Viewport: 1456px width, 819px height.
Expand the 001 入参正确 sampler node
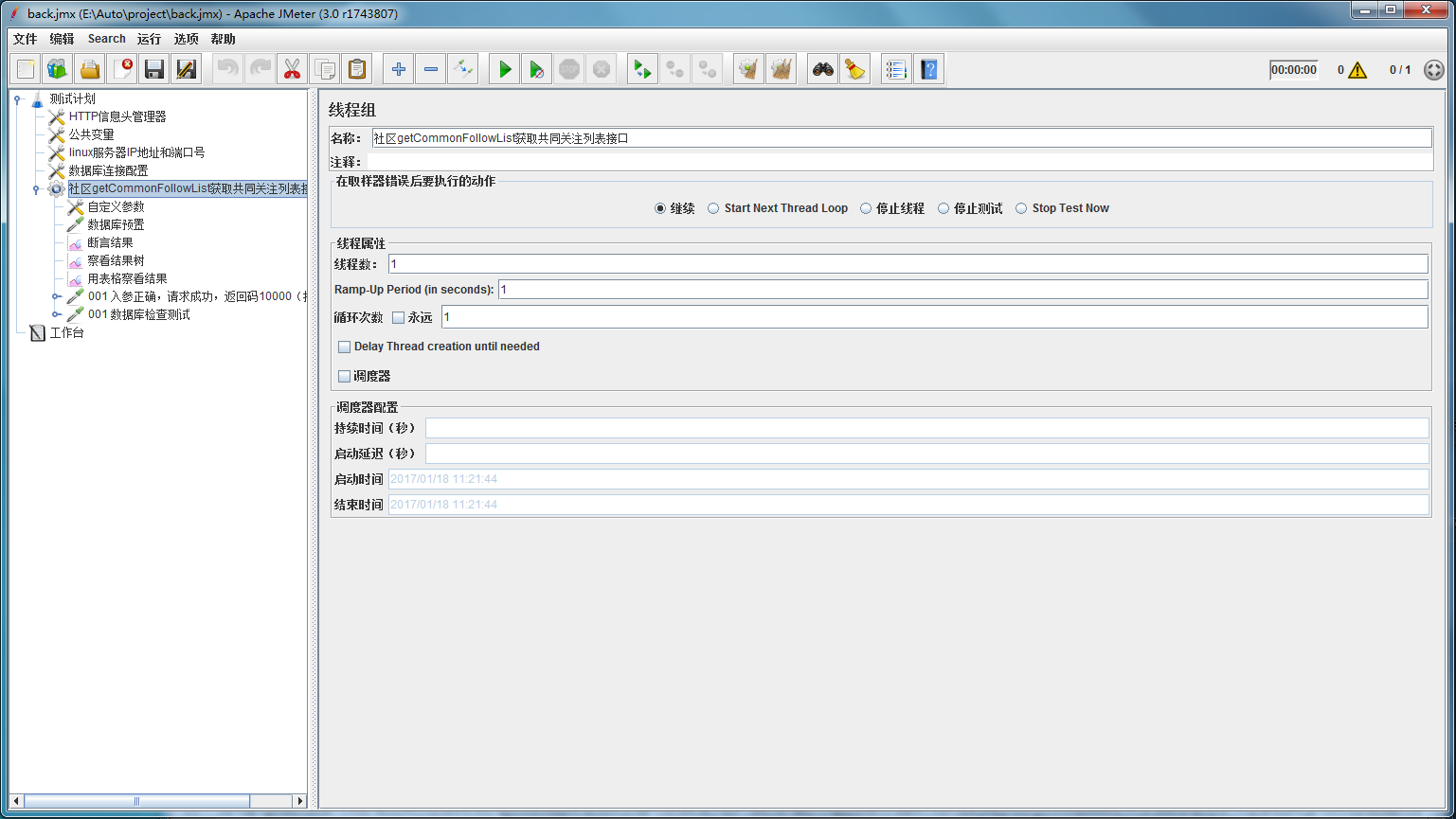pos(56,296)
